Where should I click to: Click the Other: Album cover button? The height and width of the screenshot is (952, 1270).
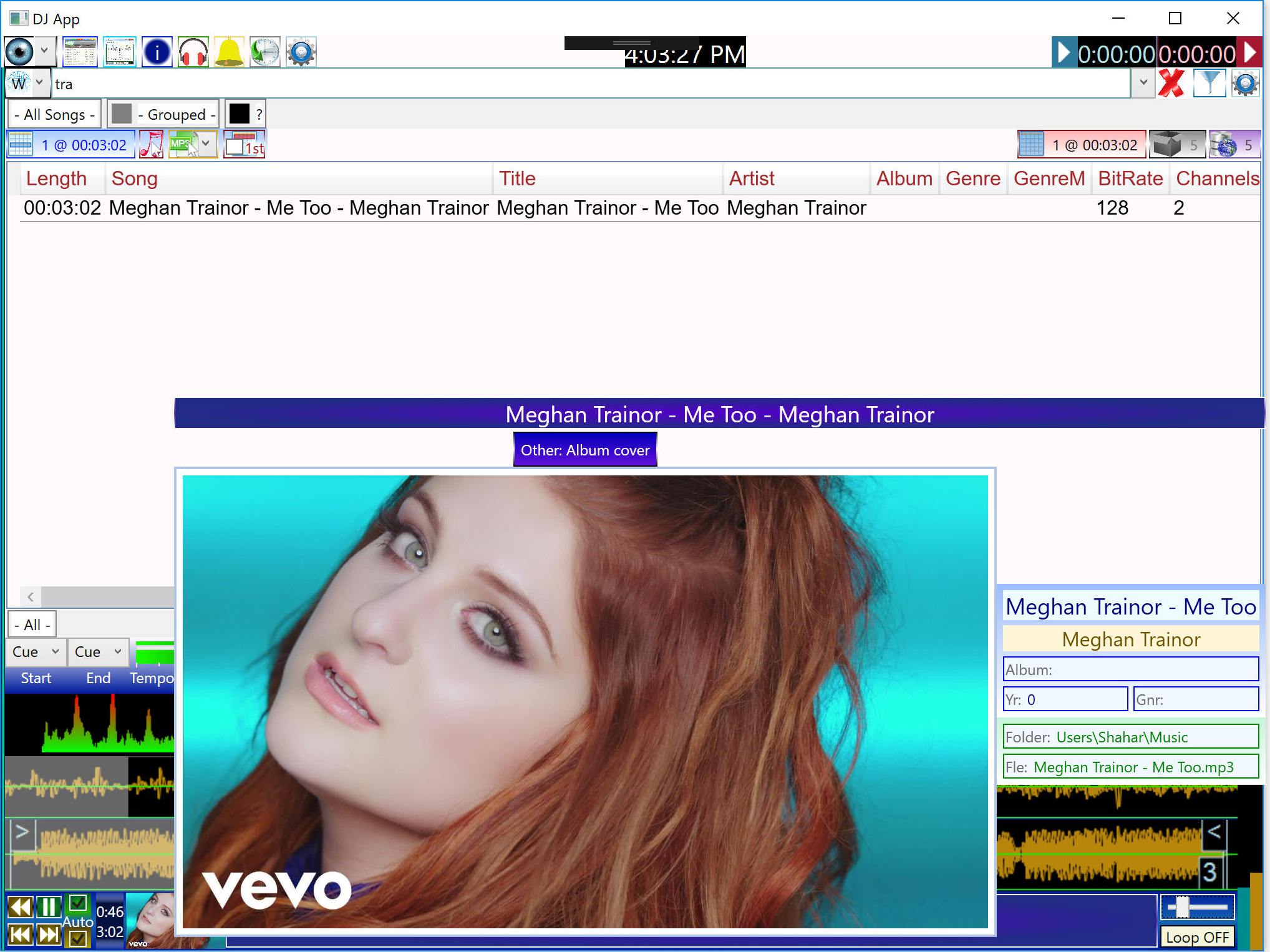point(584,450)
